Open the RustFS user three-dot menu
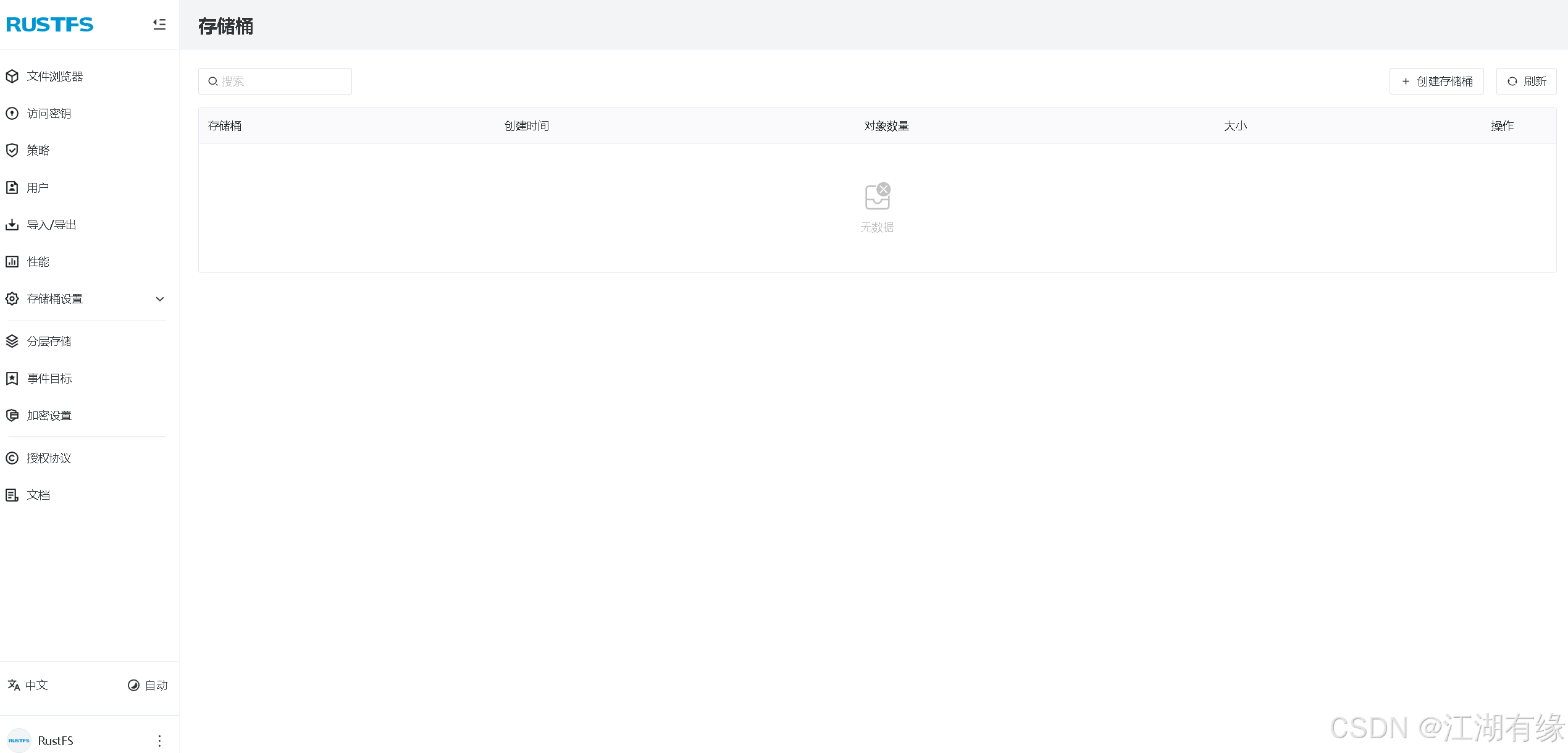1568x753 pixels. [x=159, y=741]
